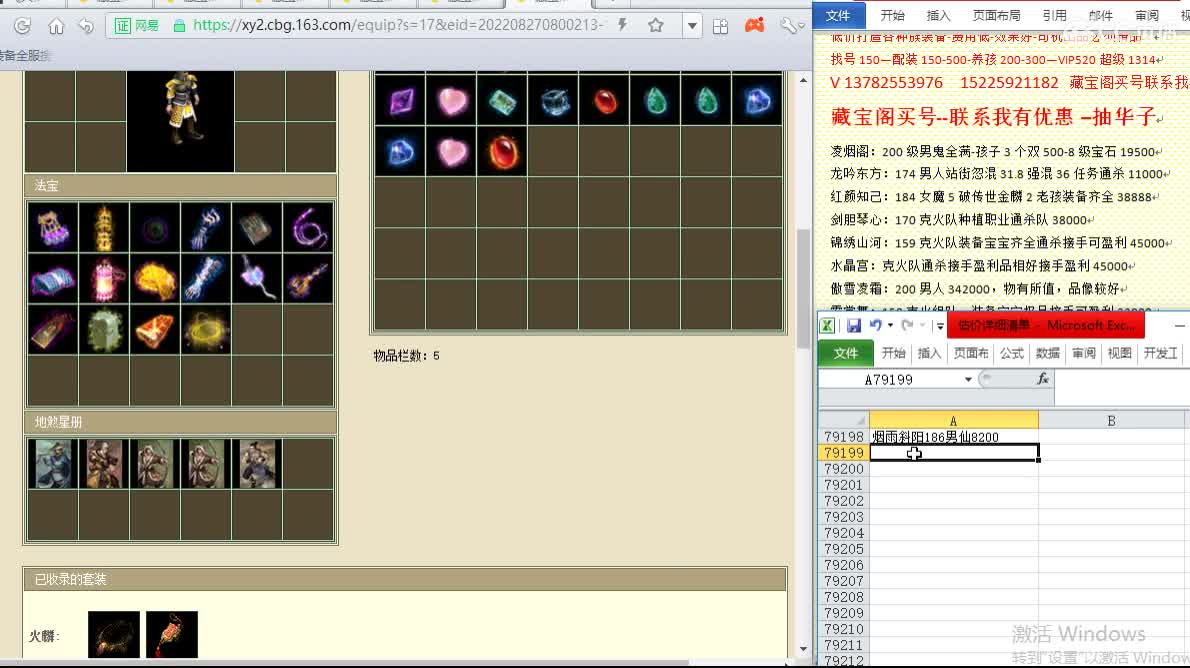
Task: Click Excel save icon in quick access
Action: 854,326
